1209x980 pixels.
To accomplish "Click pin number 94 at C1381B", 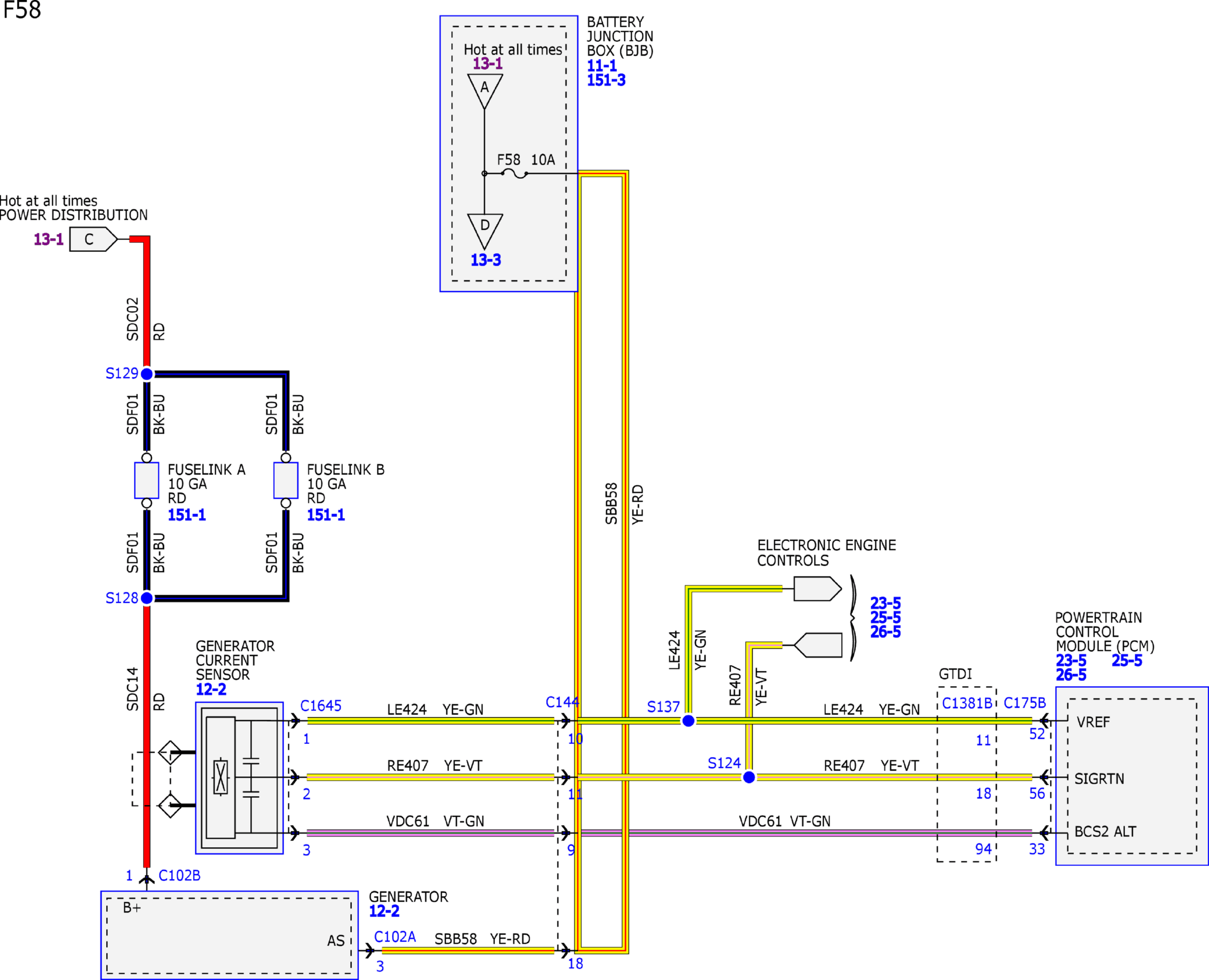I will point(983,849).
